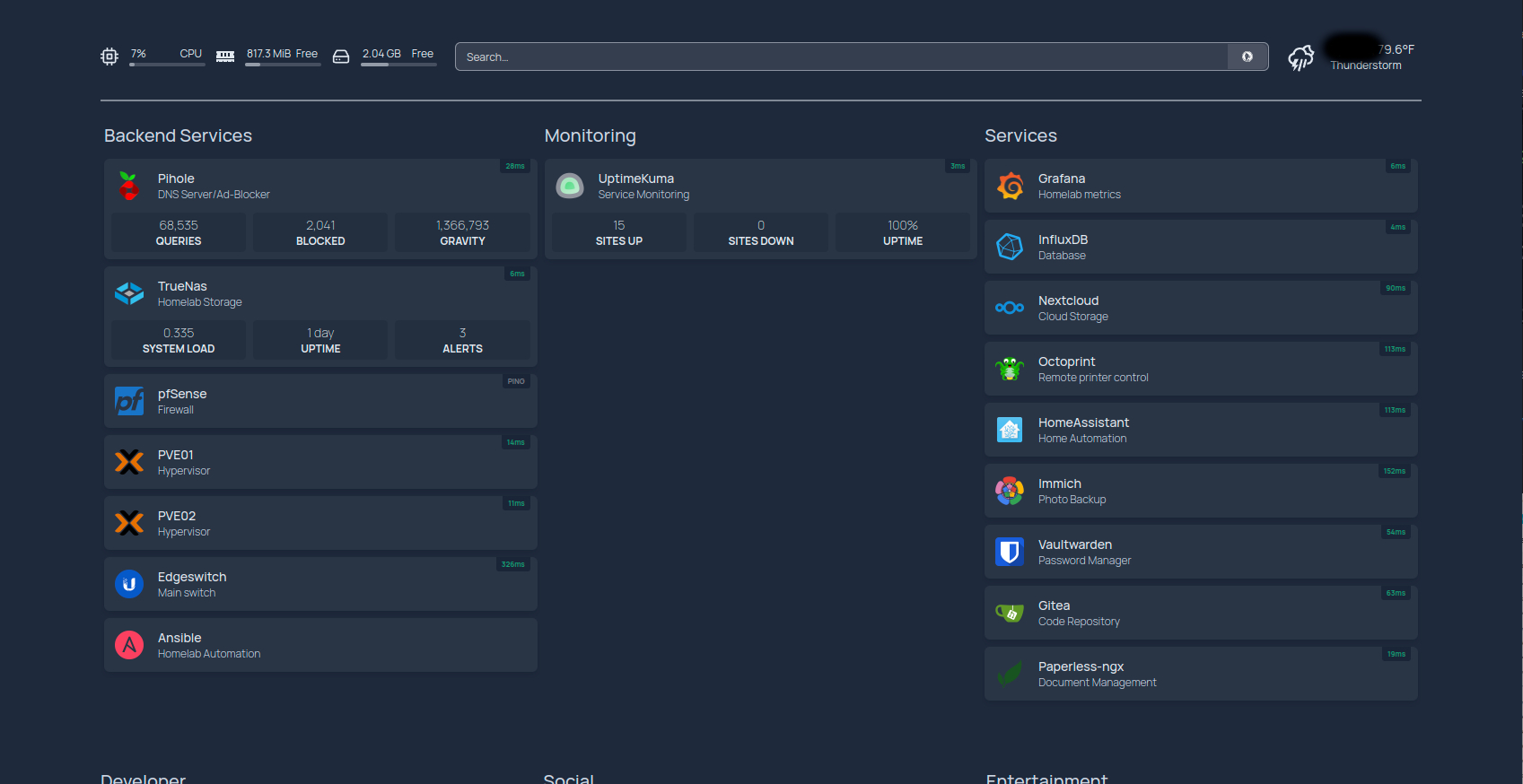Focus the Search input field
Viewport: 1523px width, 784px height.
pos(841,57)
